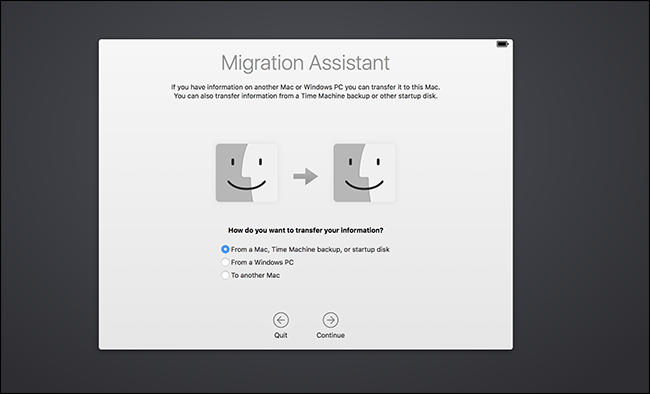Click the battery status icon
The image size is (650, 394).
click(x=502, y=44)
